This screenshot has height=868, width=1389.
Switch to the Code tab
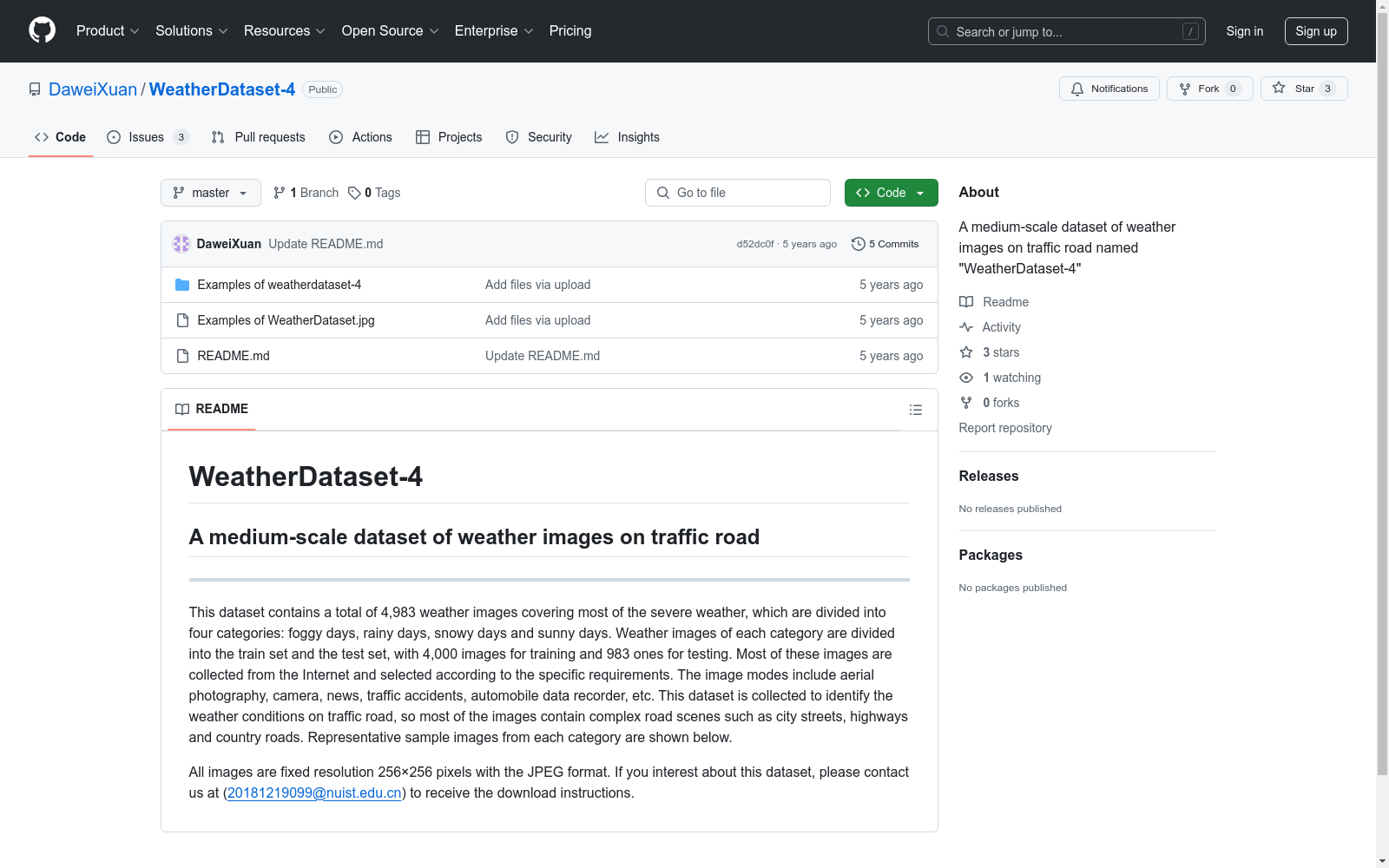(60, 137)
